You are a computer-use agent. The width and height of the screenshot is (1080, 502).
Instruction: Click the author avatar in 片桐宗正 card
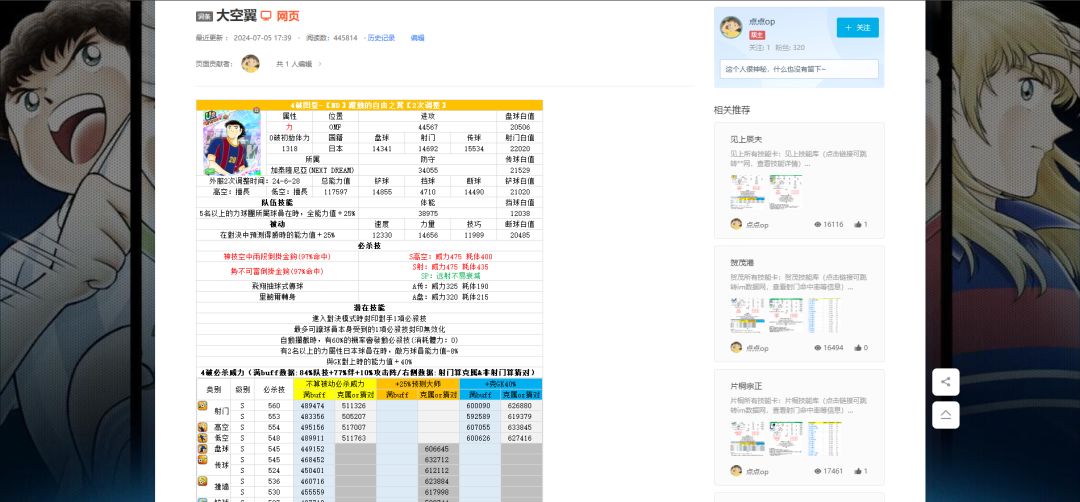(736, 471)
